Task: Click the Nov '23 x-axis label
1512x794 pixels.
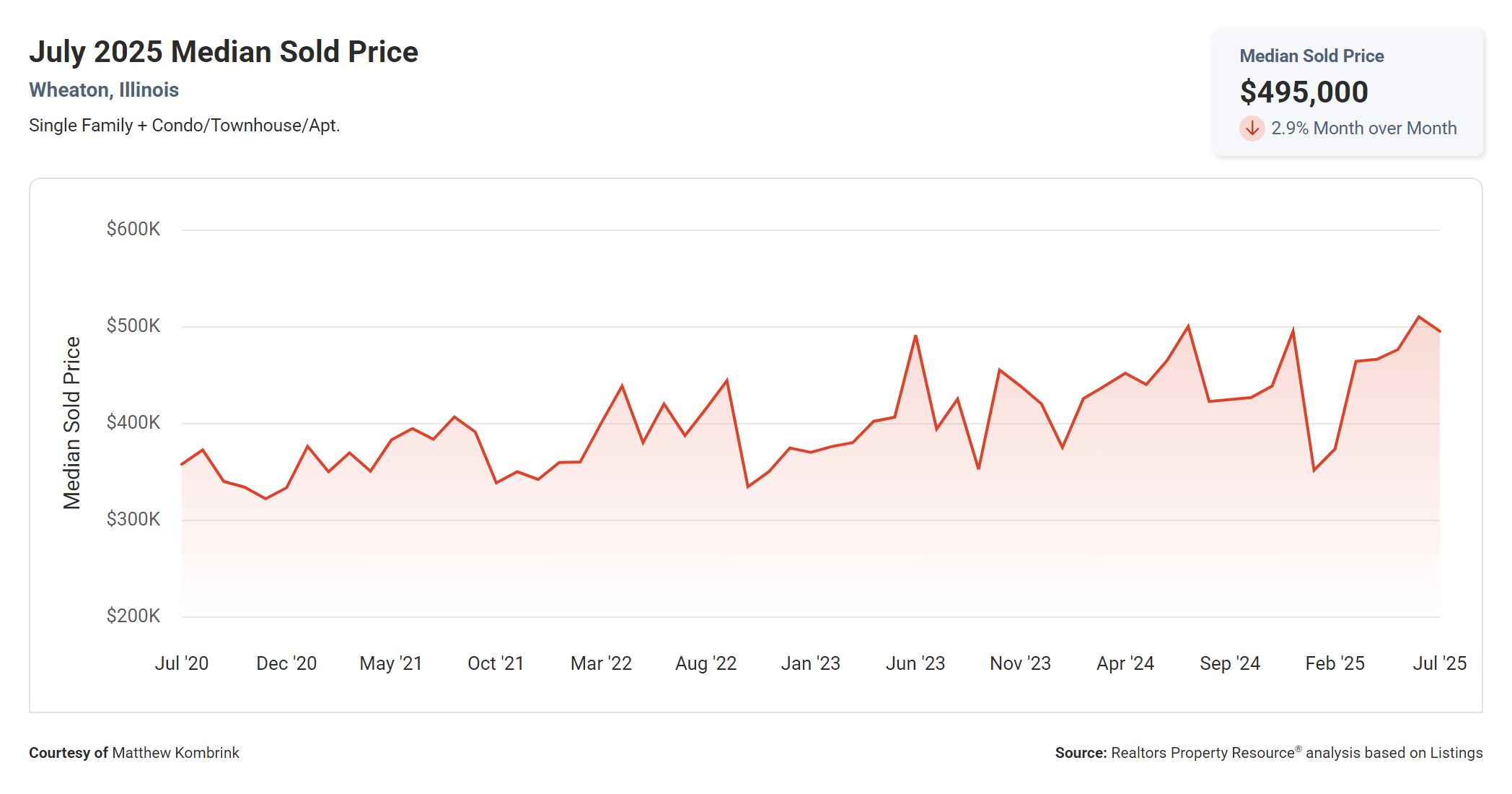Action: click(1020, 663)
